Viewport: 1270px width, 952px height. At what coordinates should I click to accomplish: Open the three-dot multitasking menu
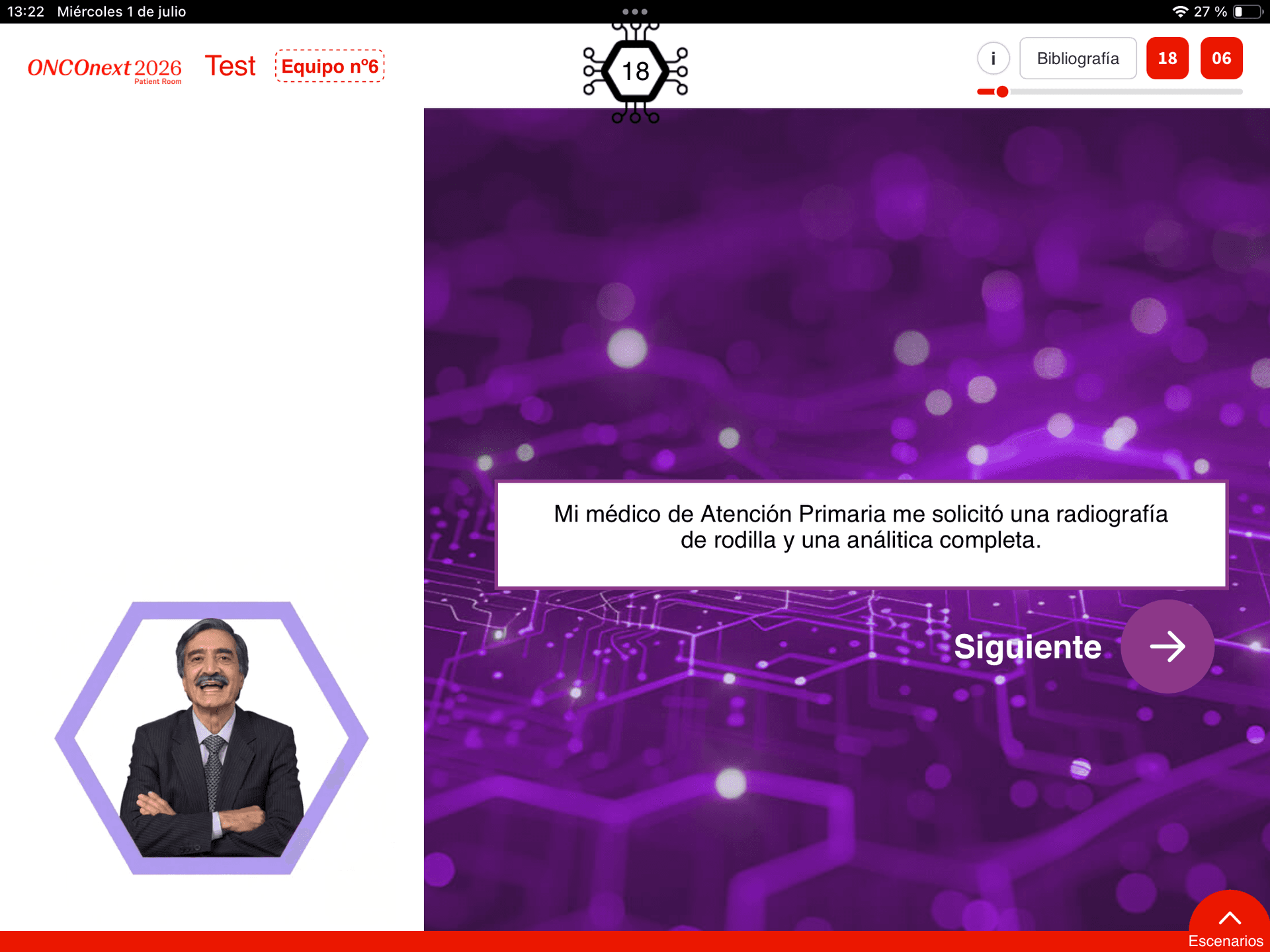point(635,12)
